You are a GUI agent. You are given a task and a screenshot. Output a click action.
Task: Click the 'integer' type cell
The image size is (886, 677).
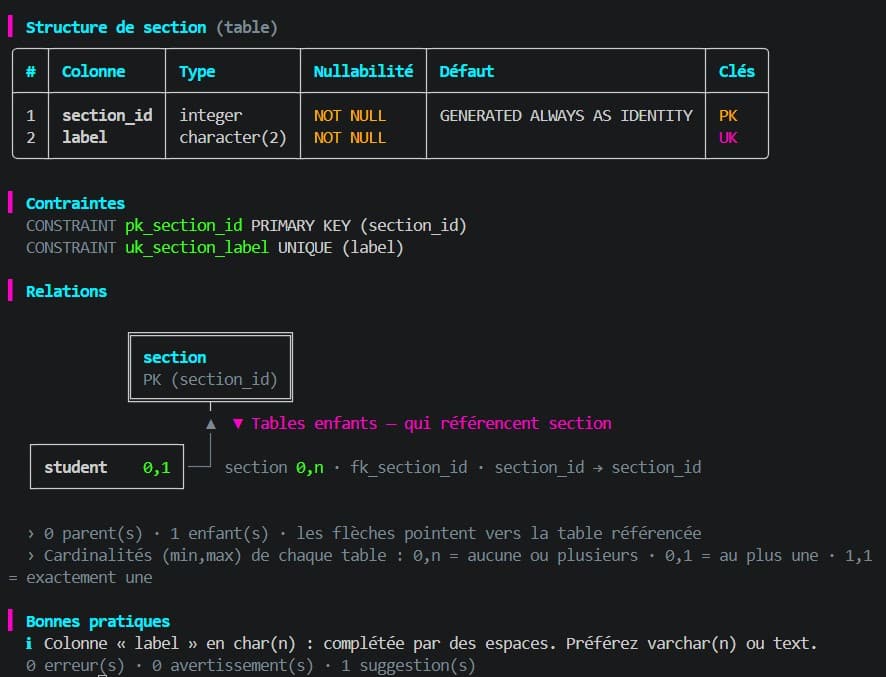pyautogui.click(x=211, y=116)
